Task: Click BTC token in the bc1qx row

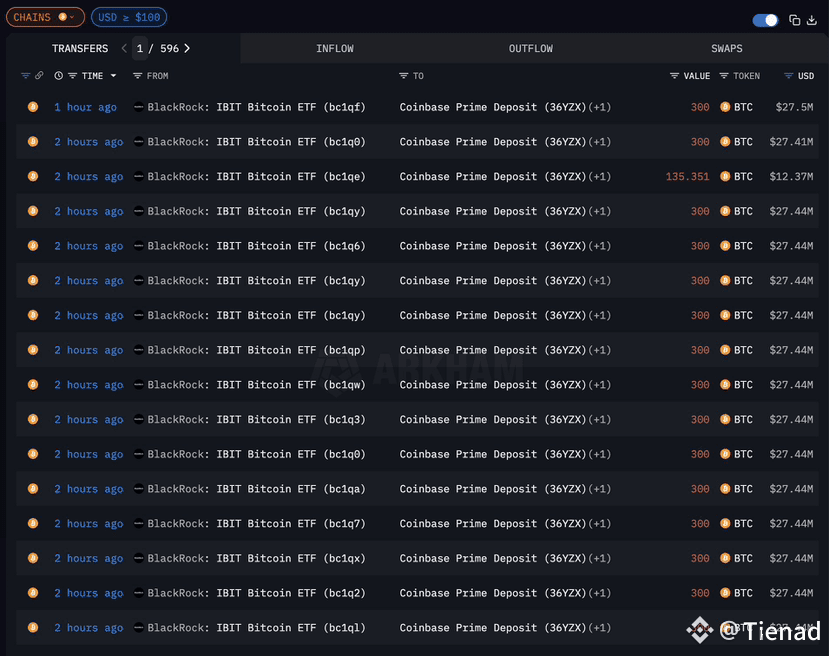Action: [x=736, y=558]
